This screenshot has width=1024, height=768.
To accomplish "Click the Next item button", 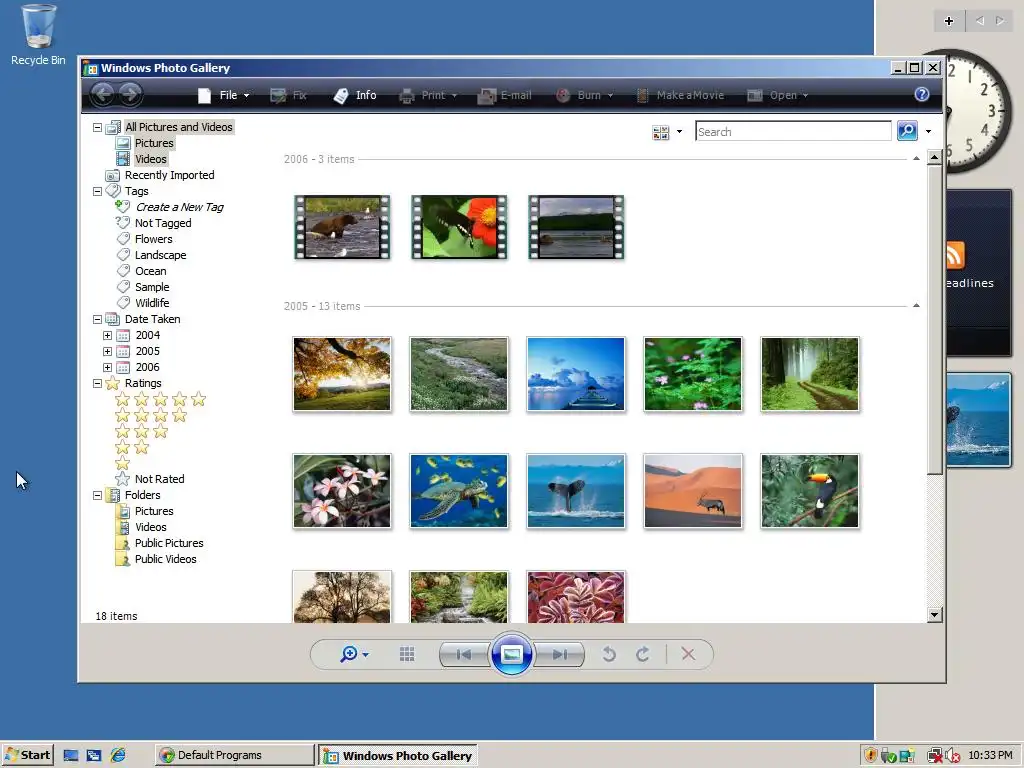I will pyautogui.click(x=559, y=654).
